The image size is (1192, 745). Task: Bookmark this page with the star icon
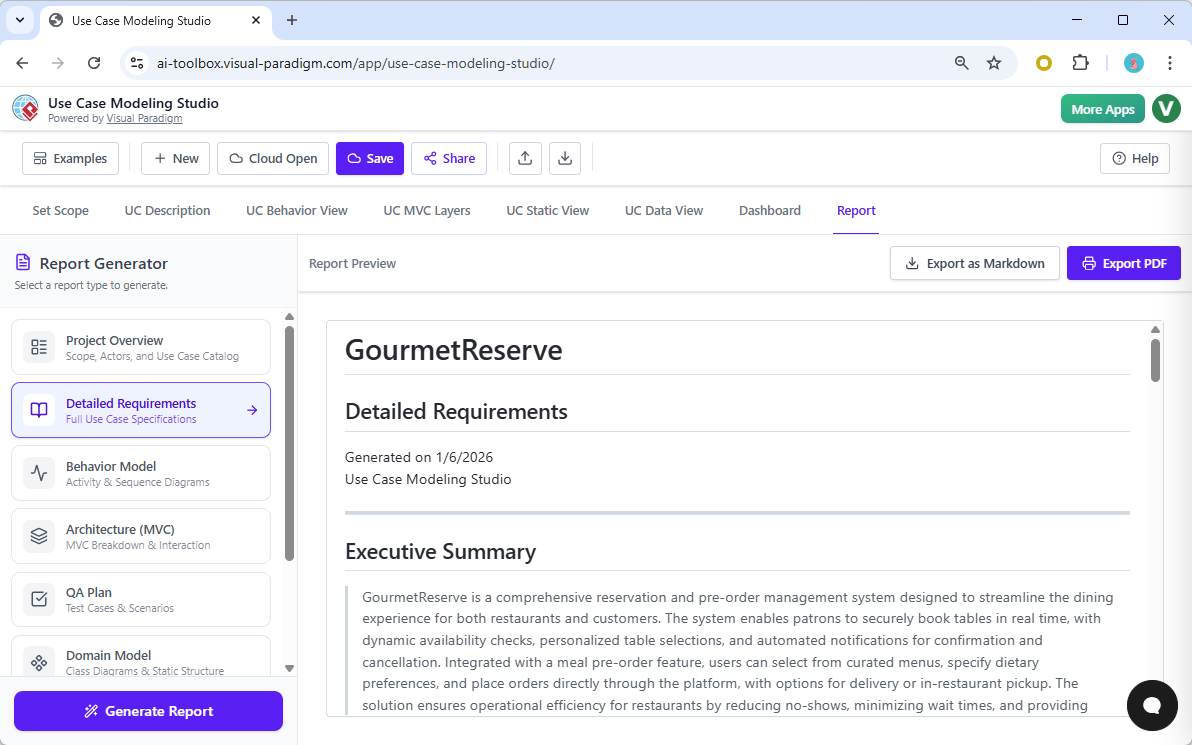[x=993, y=63]
